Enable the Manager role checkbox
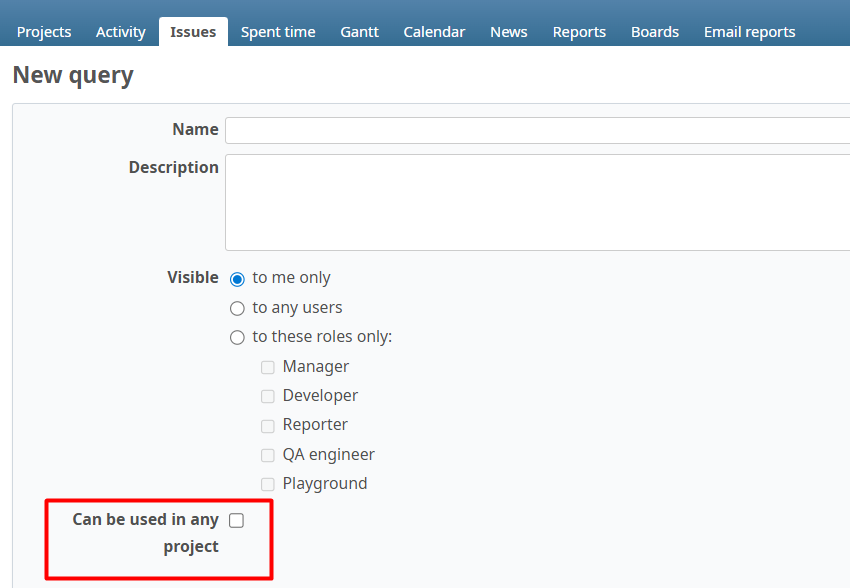The image size is (850, 588). (x=268, y=367)
